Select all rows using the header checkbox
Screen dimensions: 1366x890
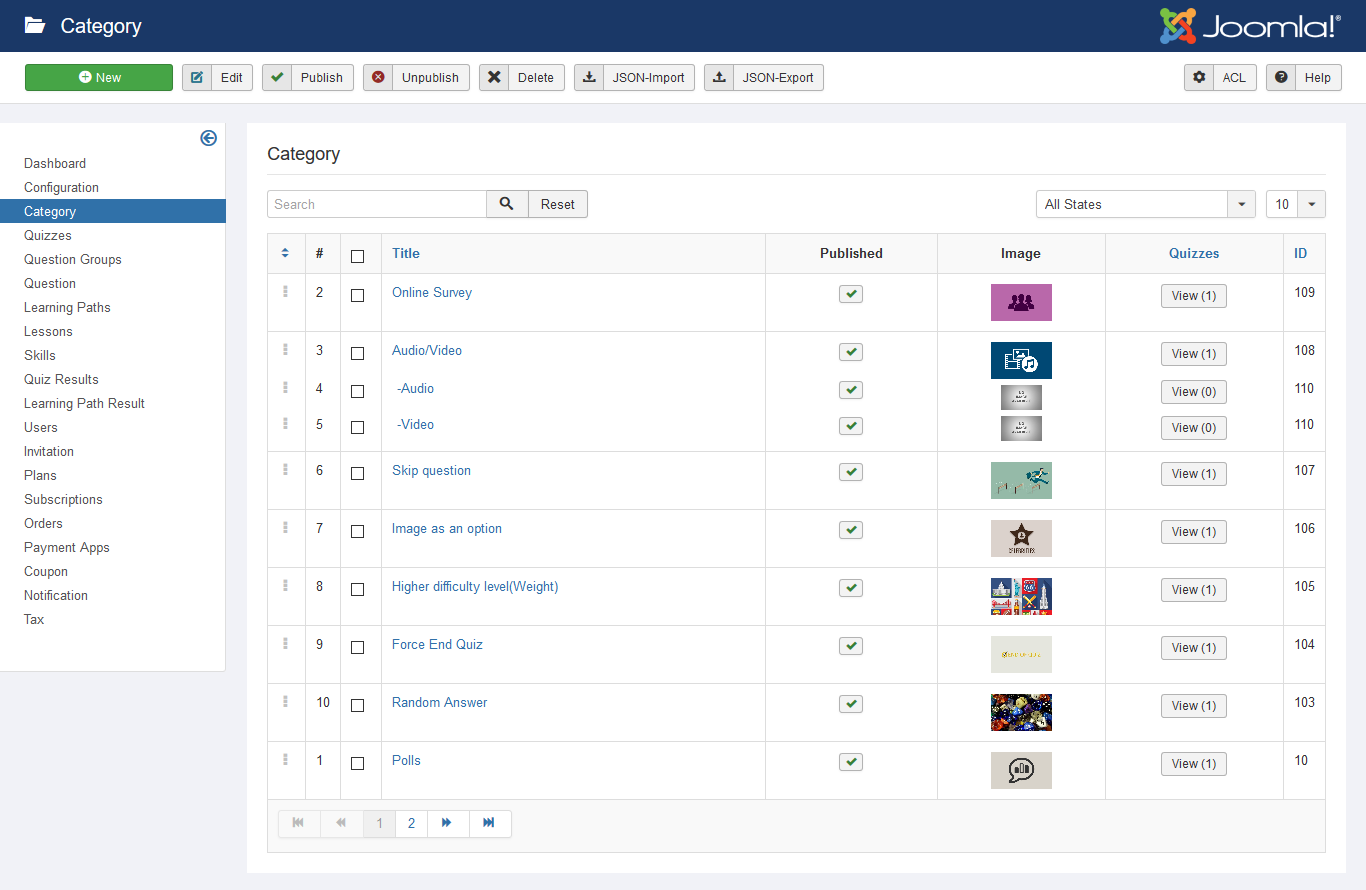point(357,256)
